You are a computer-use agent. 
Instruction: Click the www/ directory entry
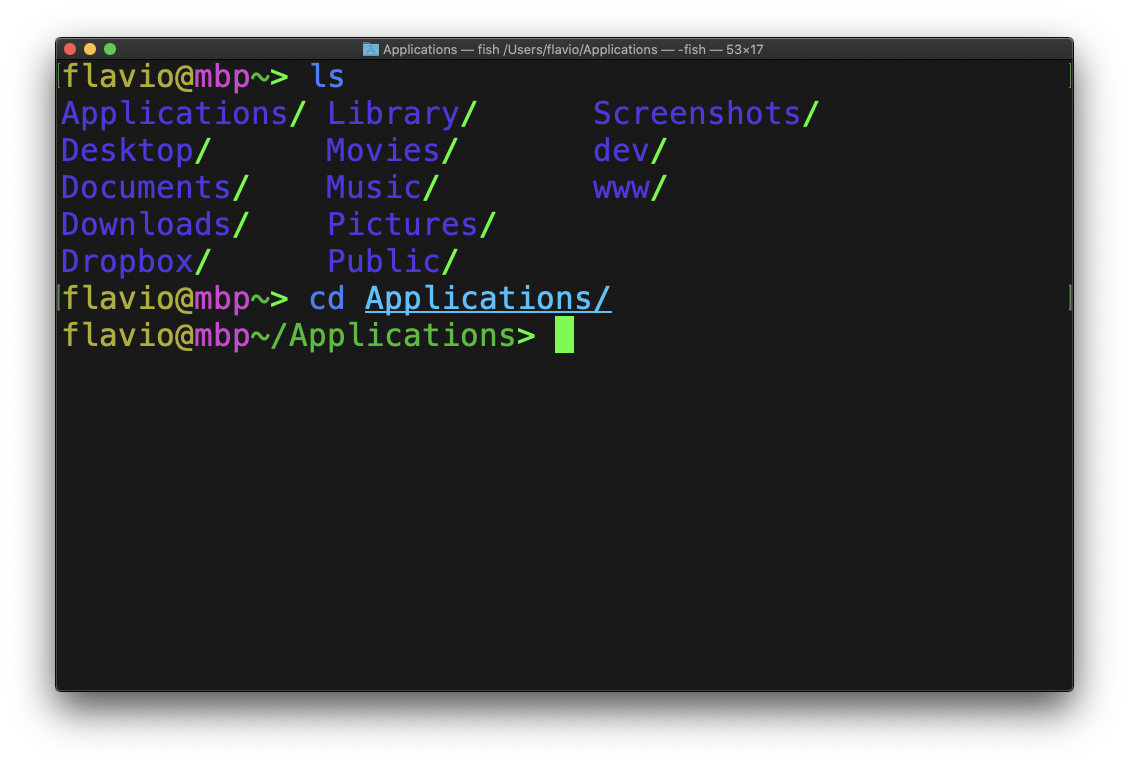[x=629, y=188]
